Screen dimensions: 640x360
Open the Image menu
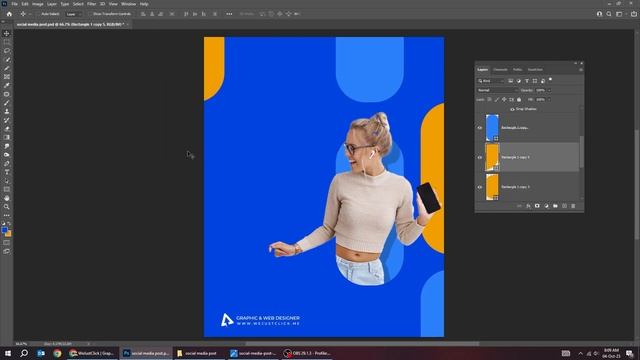[38, 4]
